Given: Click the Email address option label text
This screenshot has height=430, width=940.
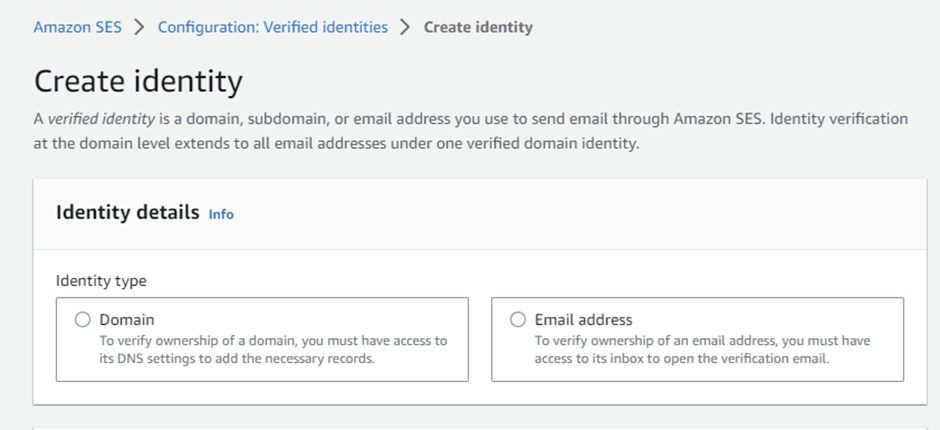Looking at the screenshot, I should point(583,320).
